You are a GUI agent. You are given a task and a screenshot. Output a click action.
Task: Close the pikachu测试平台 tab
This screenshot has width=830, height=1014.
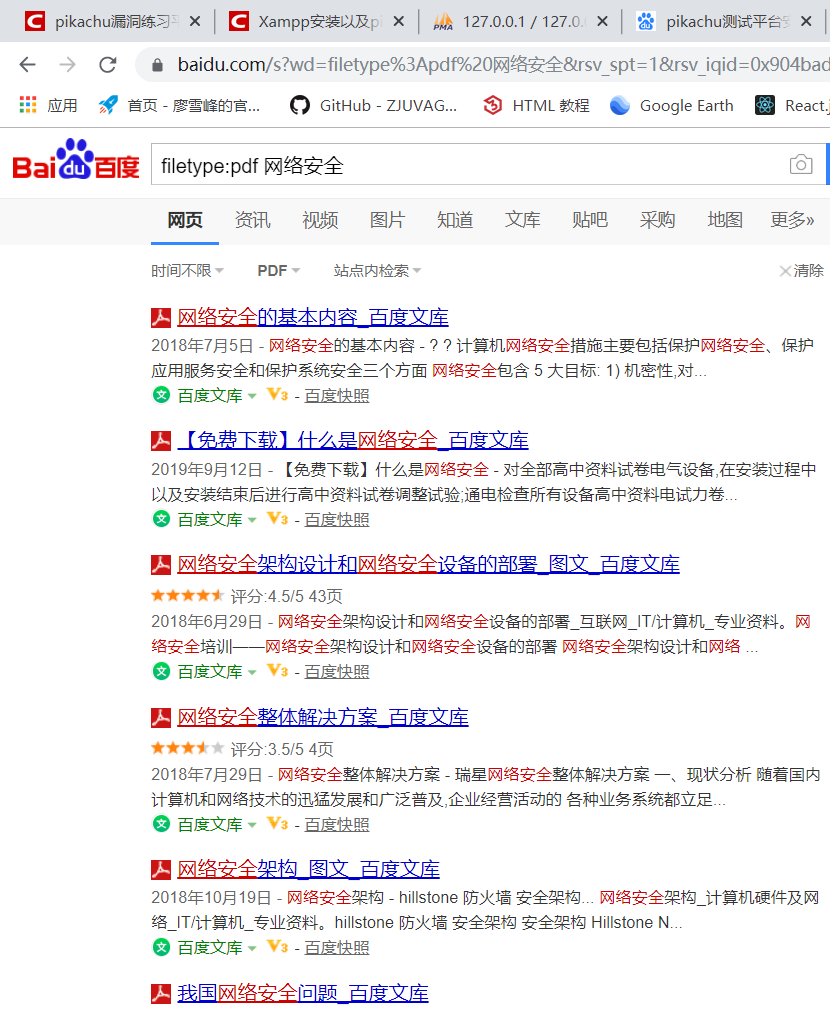[x=806, y=21]
